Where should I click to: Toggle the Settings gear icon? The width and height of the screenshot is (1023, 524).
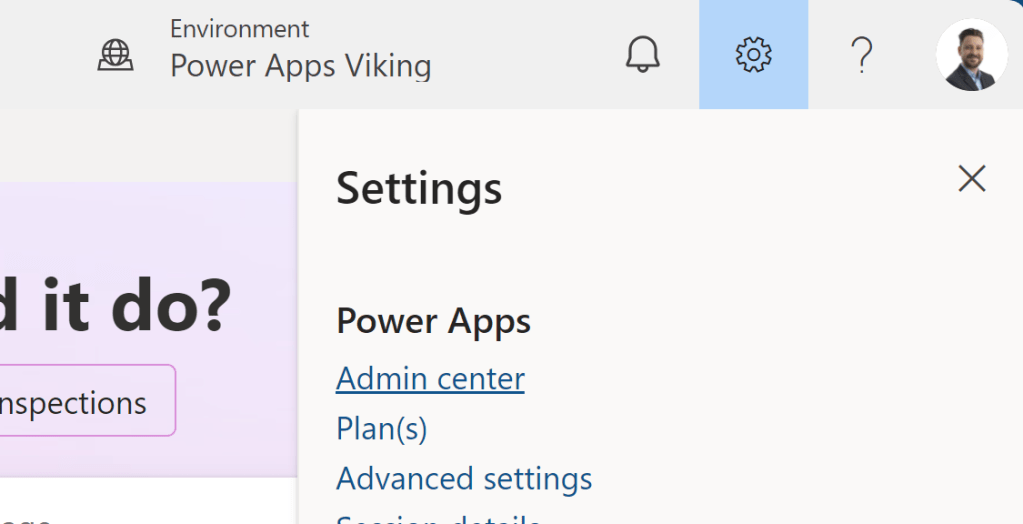click(x=753, y=54)
